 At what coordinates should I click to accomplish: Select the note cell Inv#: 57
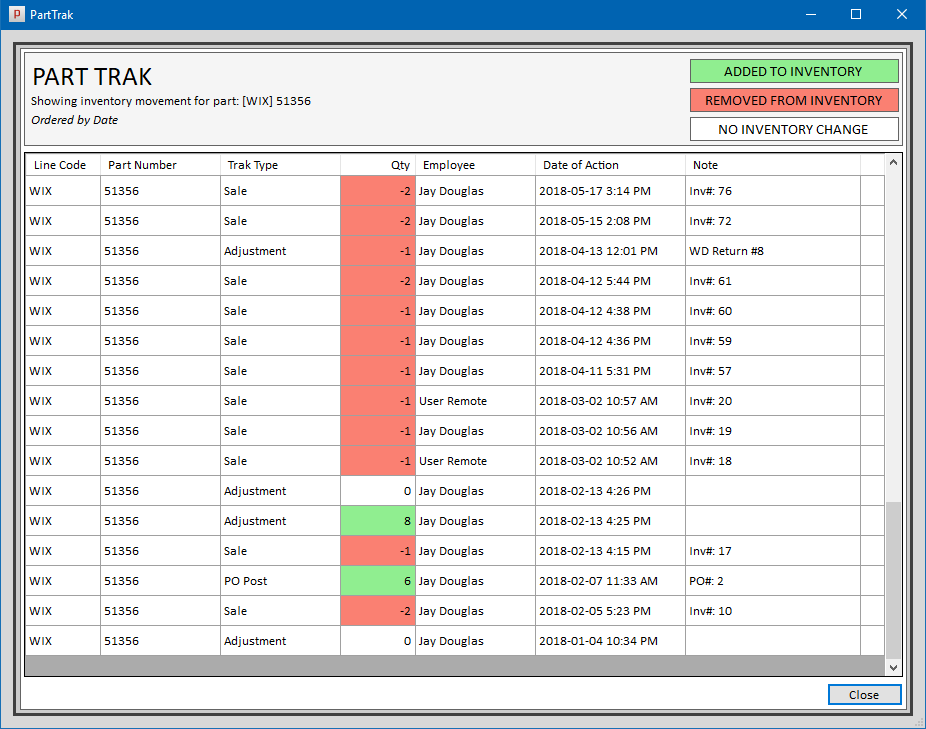(x=772, y=371)
